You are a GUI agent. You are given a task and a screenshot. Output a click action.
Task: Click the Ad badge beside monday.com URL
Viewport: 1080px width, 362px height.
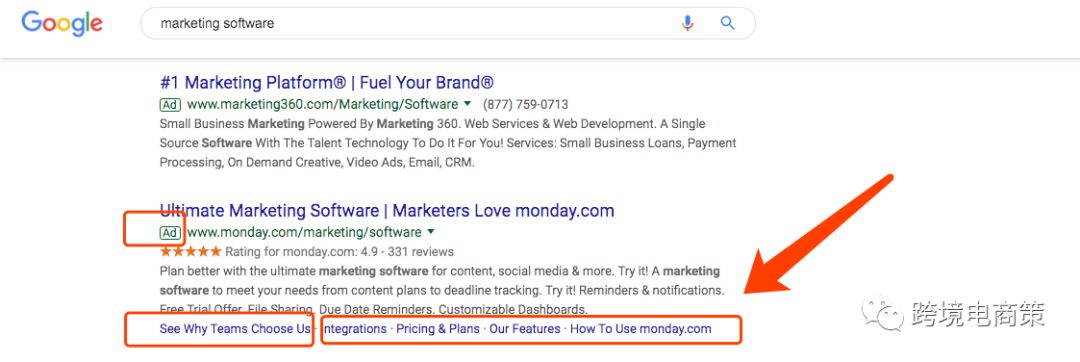point(169,233)
